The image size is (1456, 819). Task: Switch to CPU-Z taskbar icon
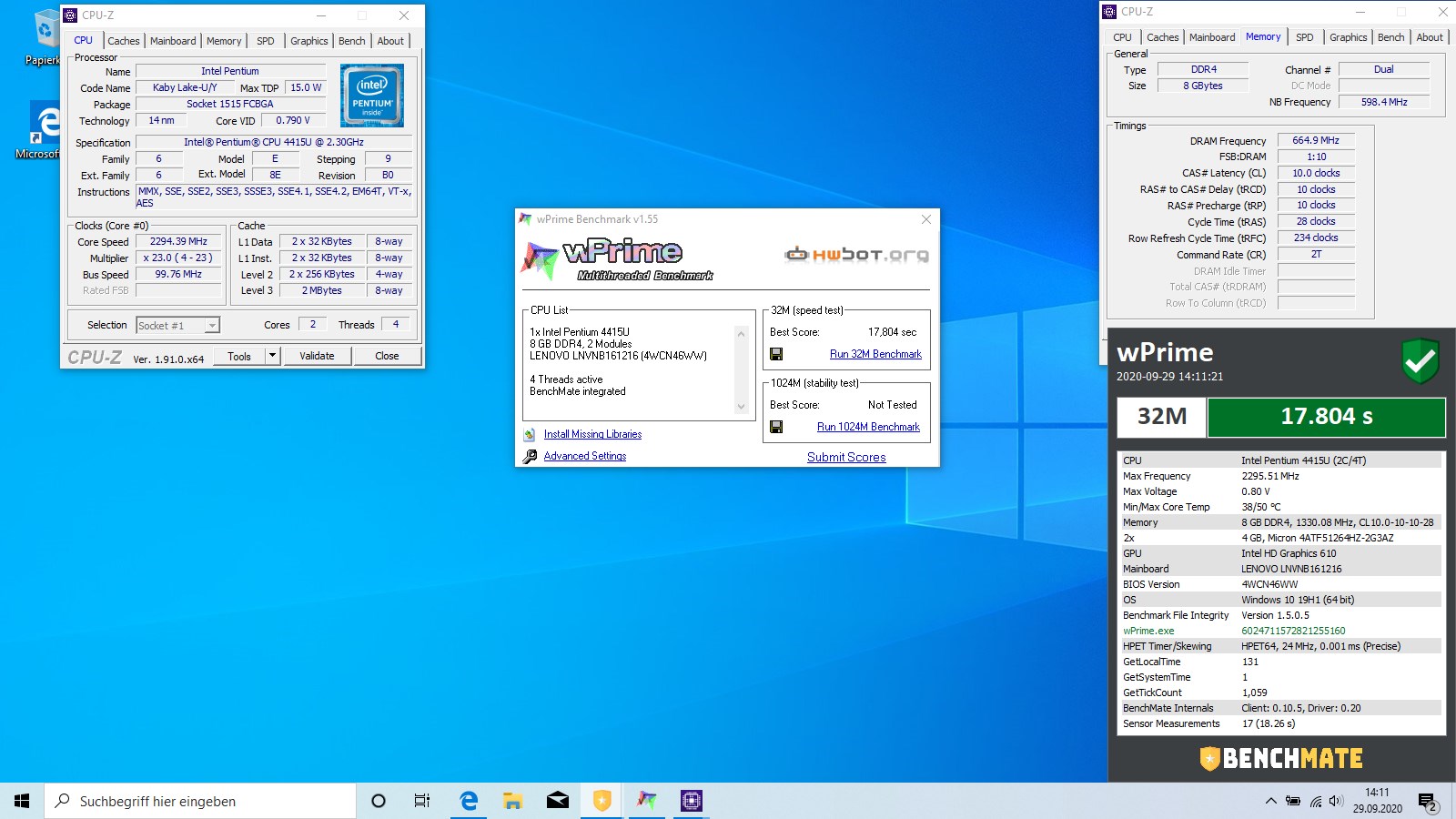coord(692,801)
